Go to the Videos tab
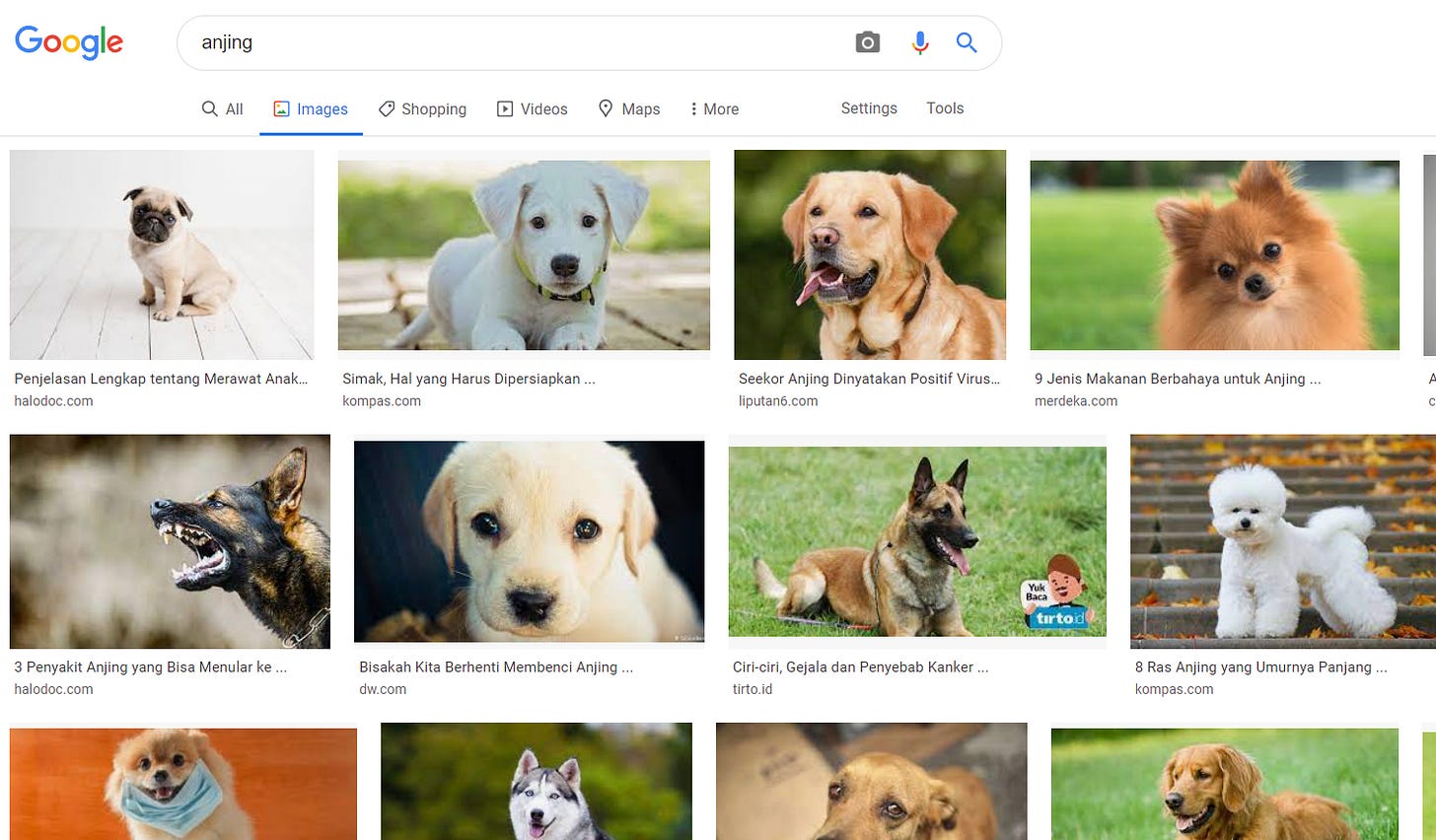 click(x=532, y=109)
